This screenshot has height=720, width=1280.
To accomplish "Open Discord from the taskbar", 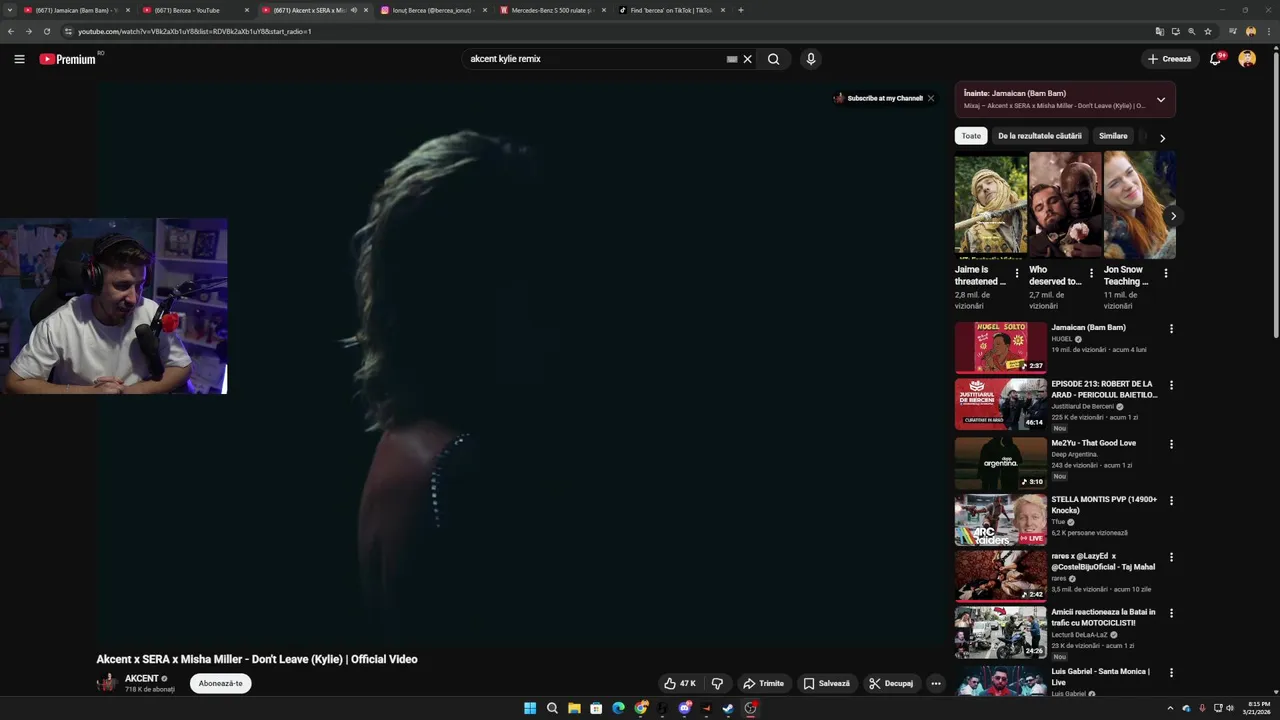I will (685, 709).
